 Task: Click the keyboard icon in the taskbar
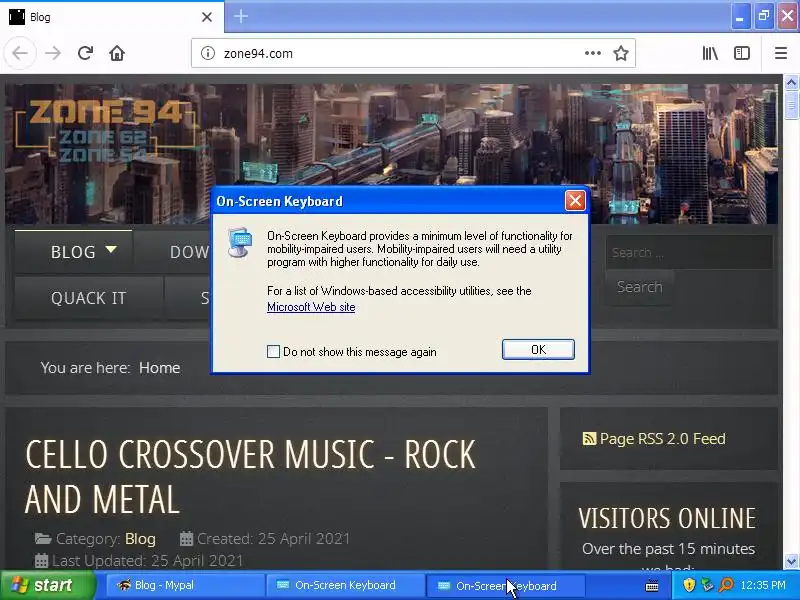(652, 586)
